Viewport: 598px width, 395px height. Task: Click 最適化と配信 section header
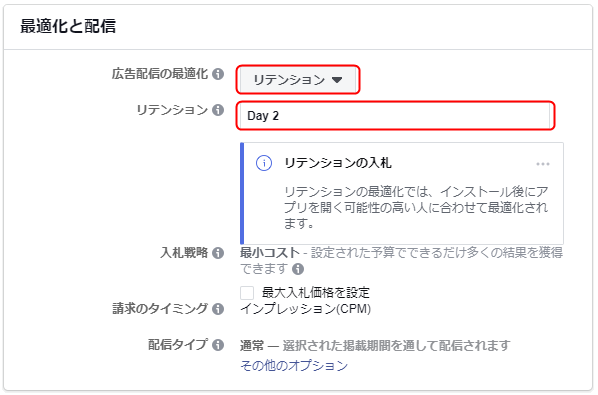68,26
